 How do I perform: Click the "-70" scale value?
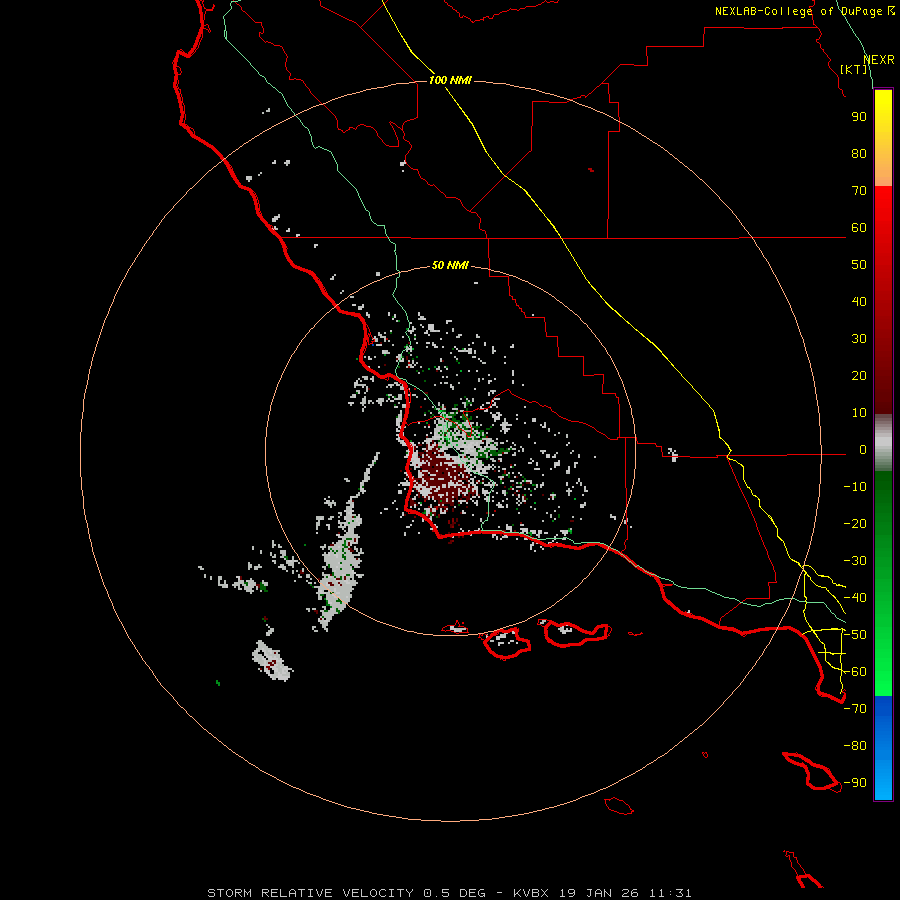[855, 709]
